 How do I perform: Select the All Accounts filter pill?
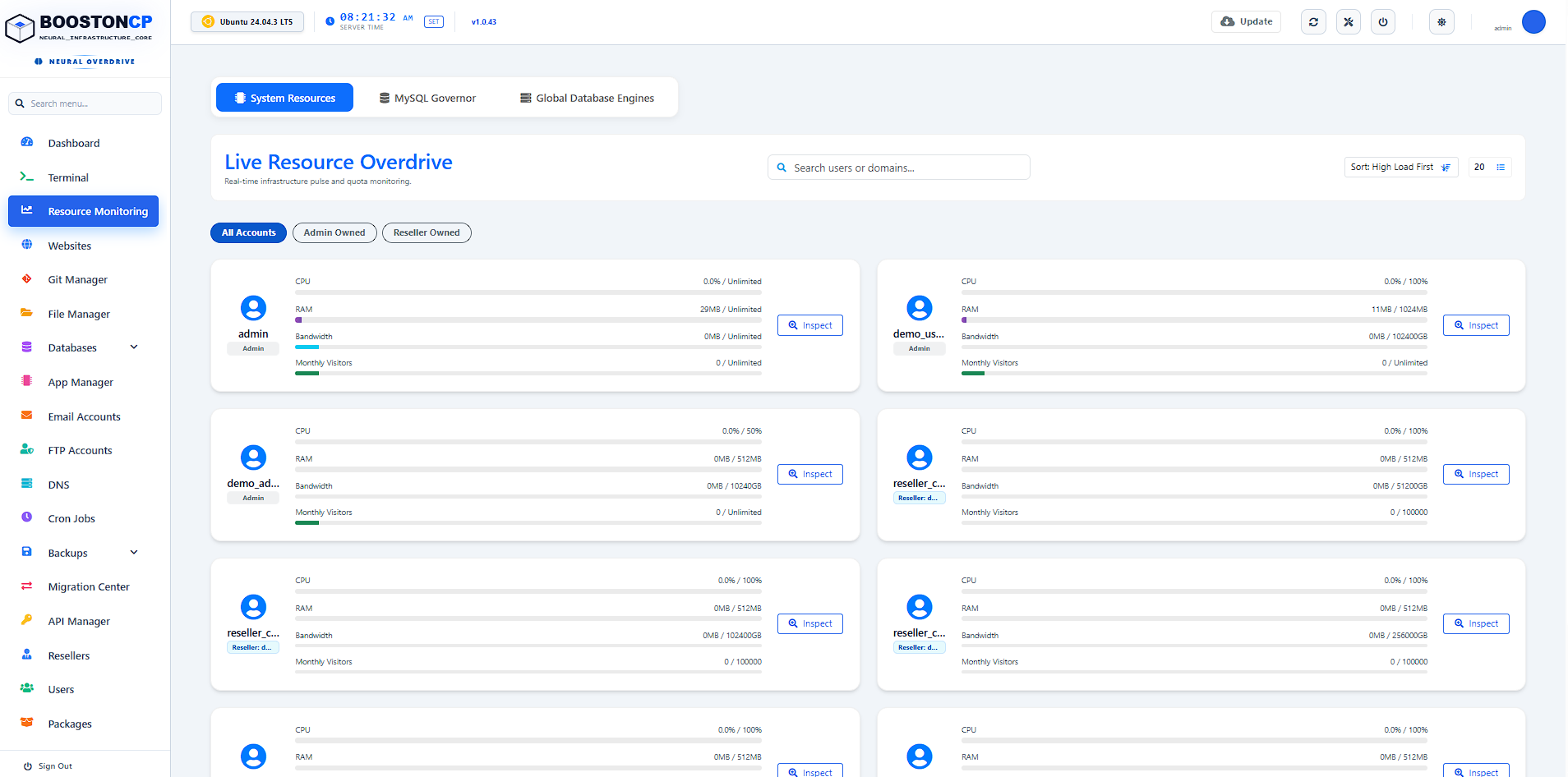(x=248, y=232)
